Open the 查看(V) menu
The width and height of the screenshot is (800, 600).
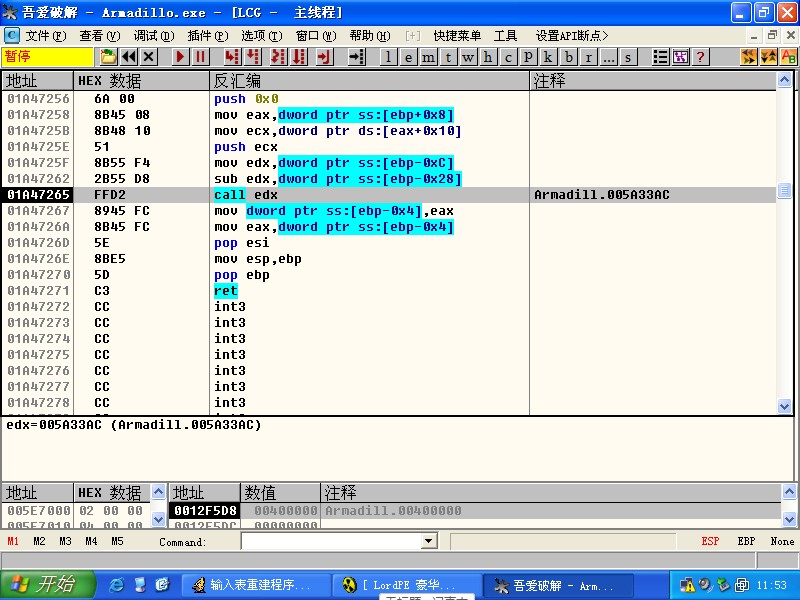pyautogui.click(x=99, y=36)
